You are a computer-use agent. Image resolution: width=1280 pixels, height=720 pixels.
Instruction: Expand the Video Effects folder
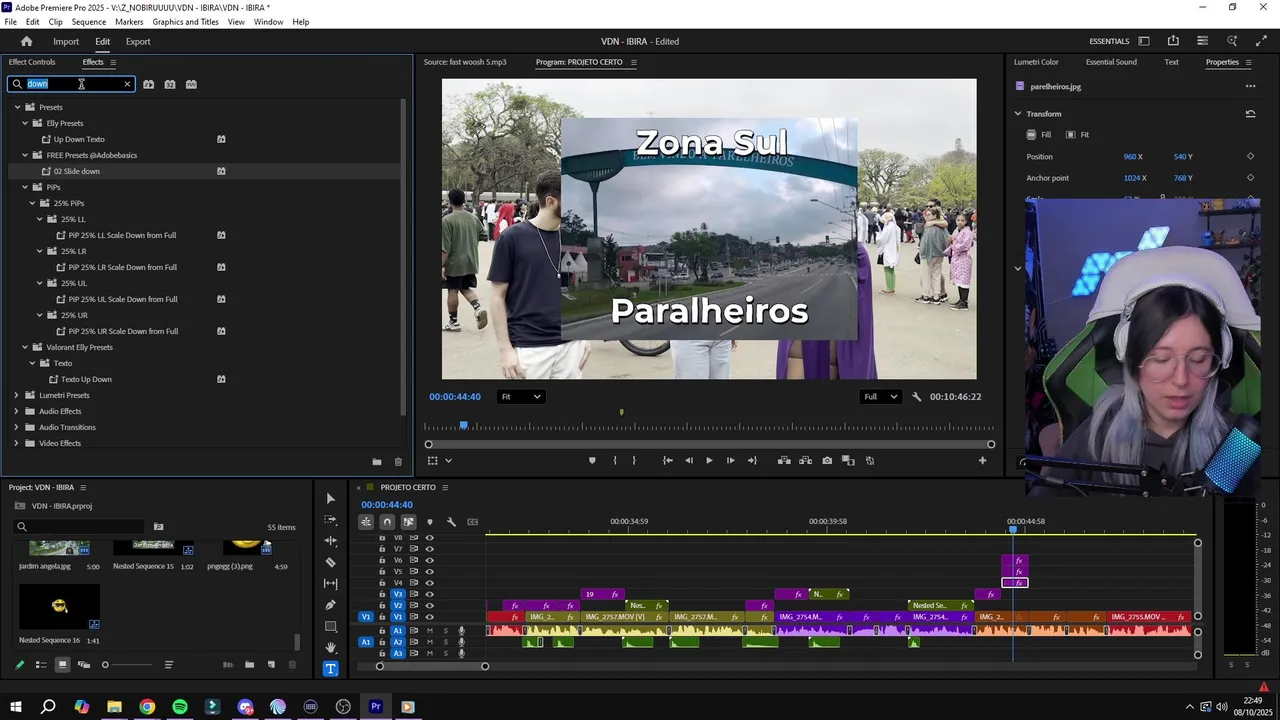[x=16, y=443]
